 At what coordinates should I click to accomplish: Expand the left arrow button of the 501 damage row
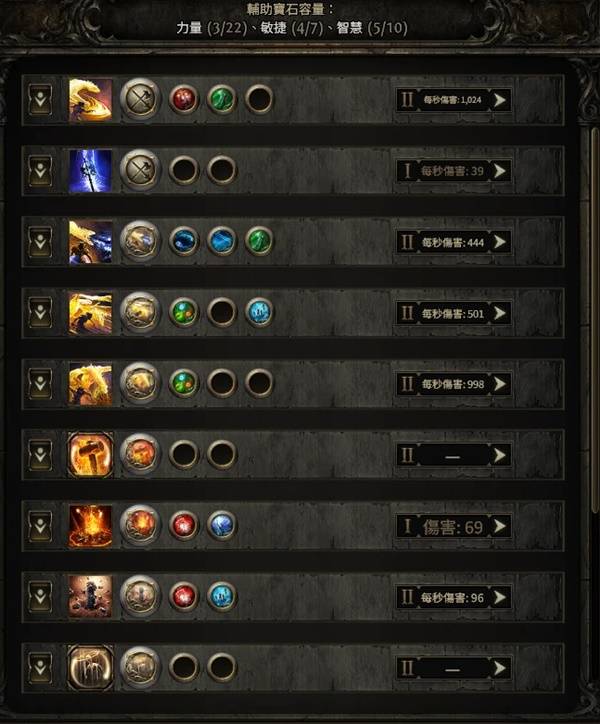40,313
